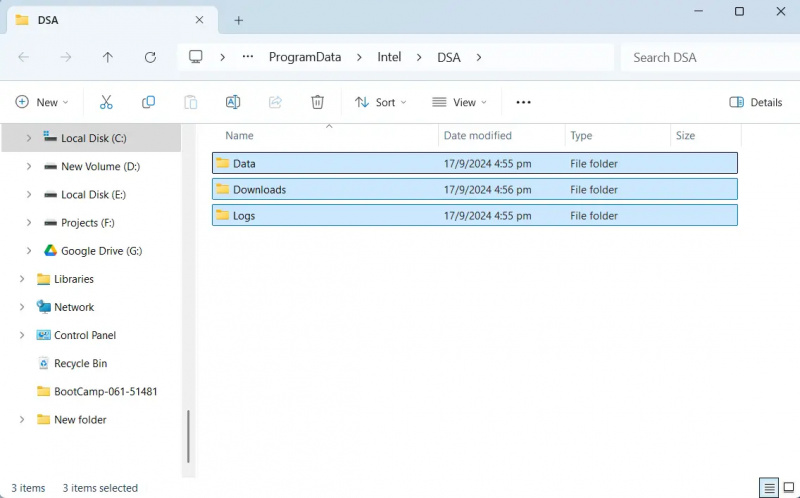Image resolution: width=800 pixels, height=498 pixels.
Task: Click File folder type in Logs row
Action: point(594,215)
